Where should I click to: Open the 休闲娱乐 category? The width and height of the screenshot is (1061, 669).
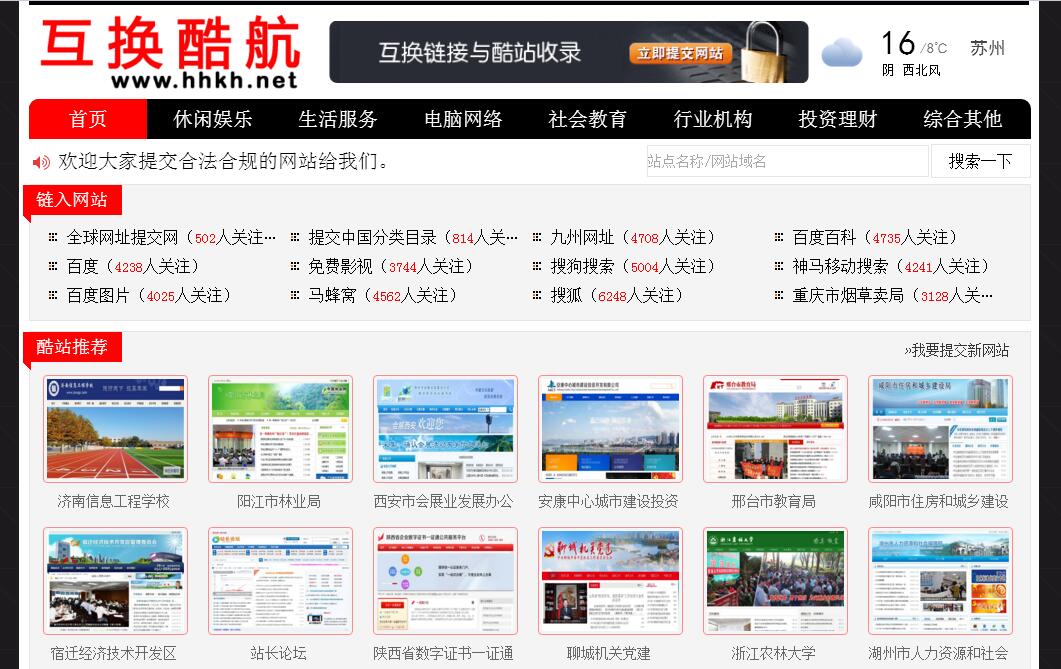(212, 119)
